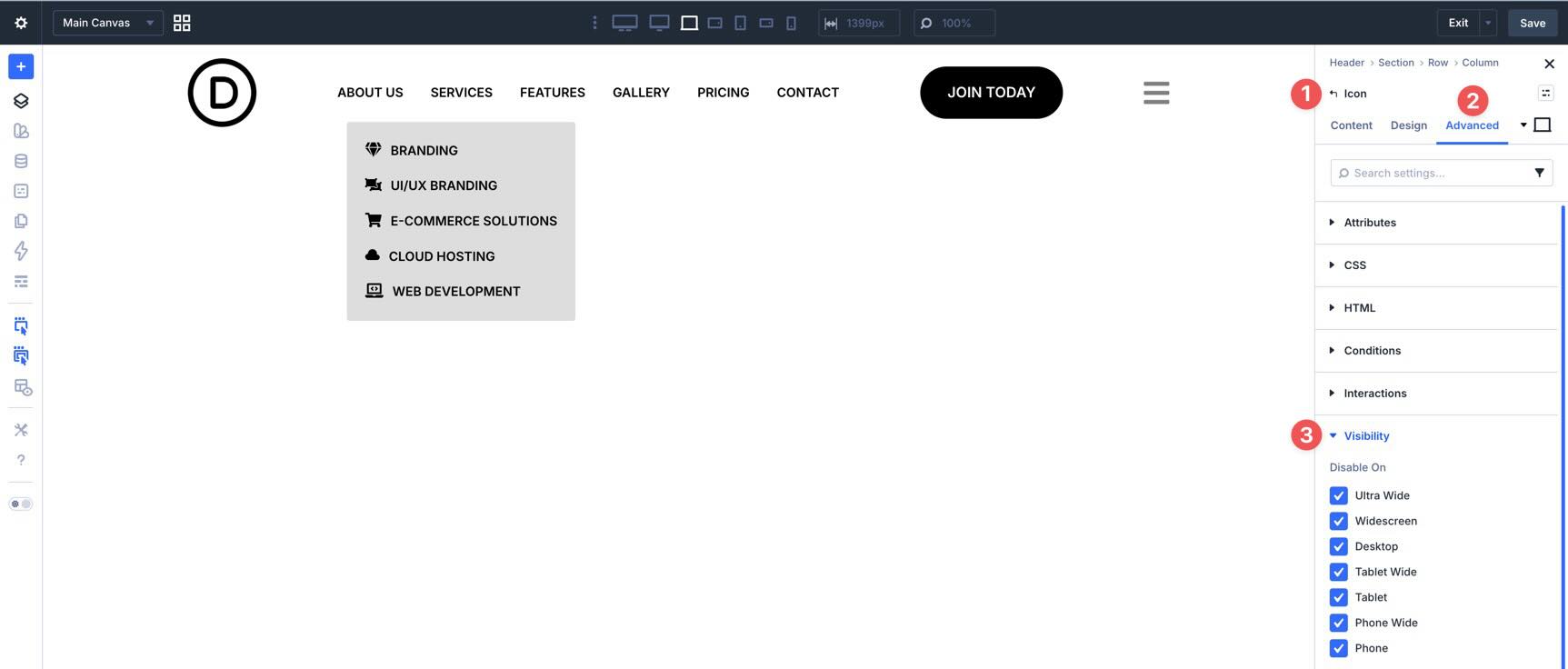Click the PRICING menu item

pos(724,93)
